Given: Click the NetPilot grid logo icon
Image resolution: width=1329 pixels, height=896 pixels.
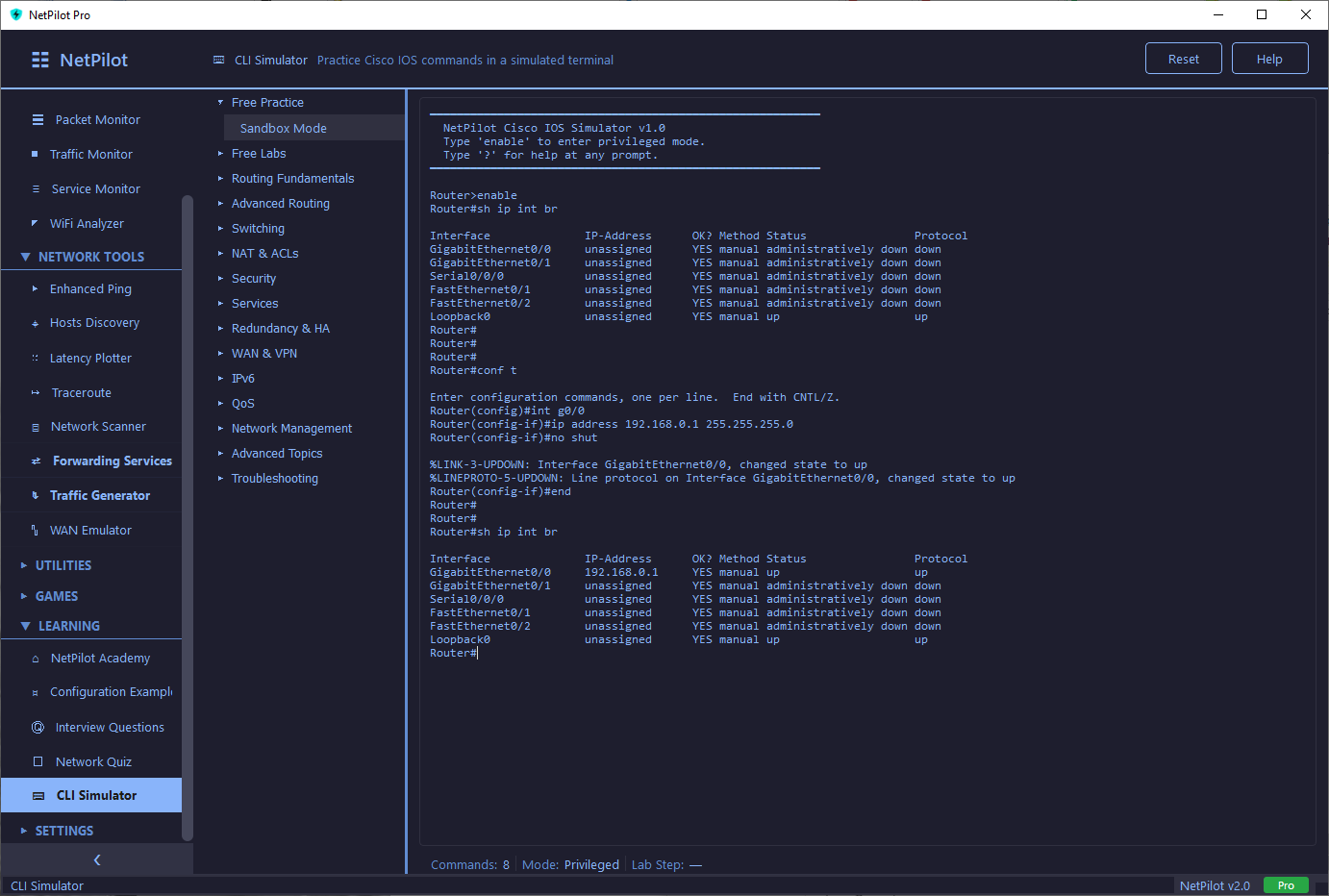Looking at the screenshot, I should point(39,60).
